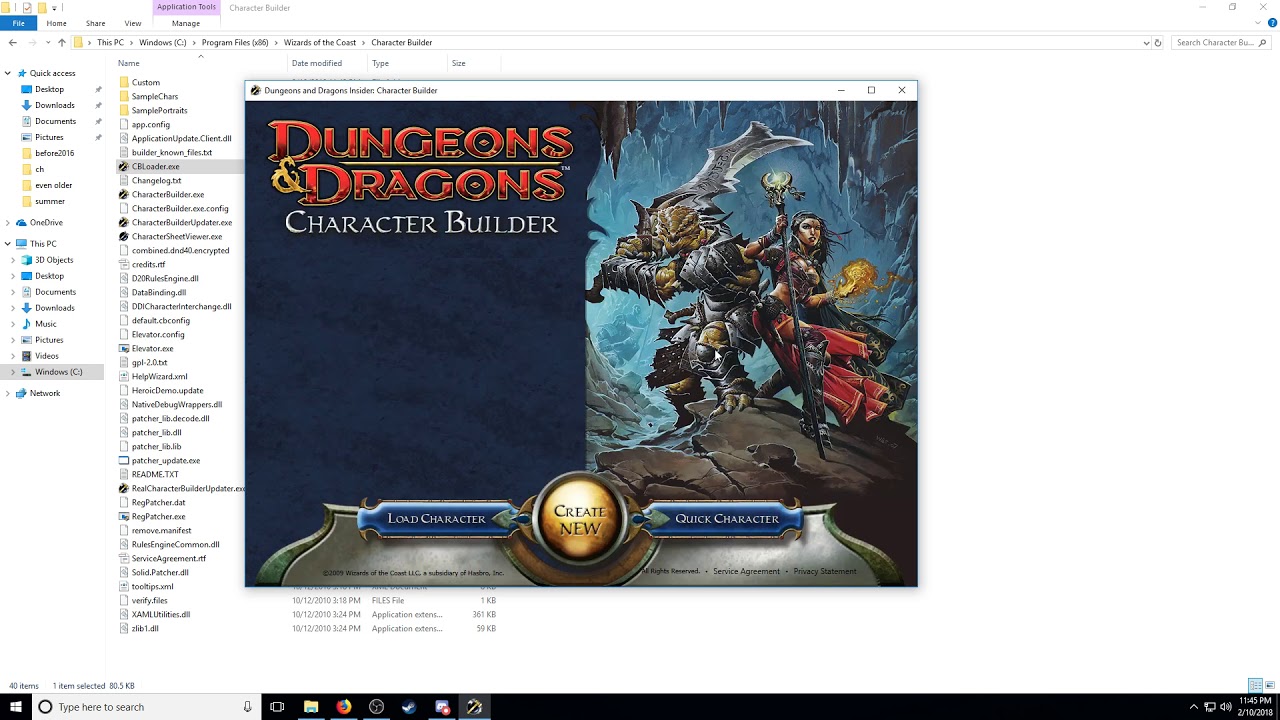1280x720 pixels.
Task: Select the Network icon in navigation pane
Action: [x=21, y=394]
